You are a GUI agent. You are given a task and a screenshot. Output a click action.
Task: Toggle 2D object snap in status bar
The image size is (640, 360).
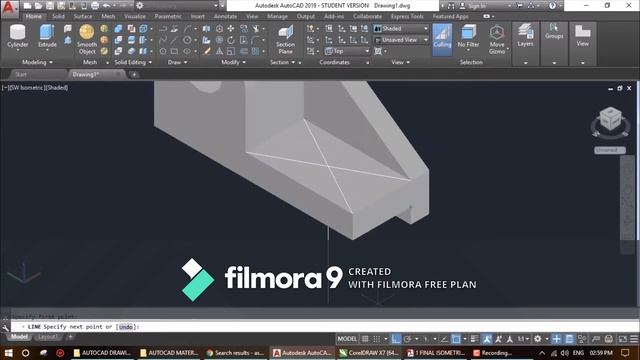pyautogui.click(x=456, y=339)
